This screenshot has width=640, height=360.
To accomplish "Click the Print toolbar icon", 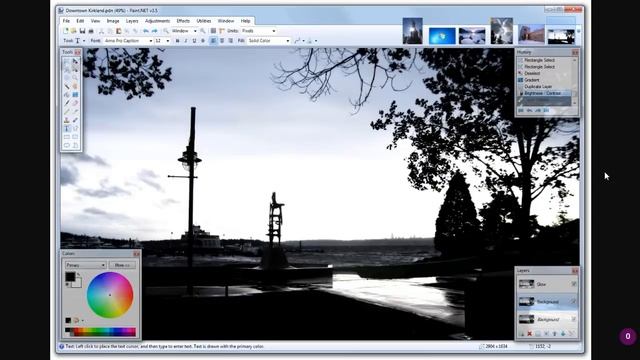I will coord(91,31).
